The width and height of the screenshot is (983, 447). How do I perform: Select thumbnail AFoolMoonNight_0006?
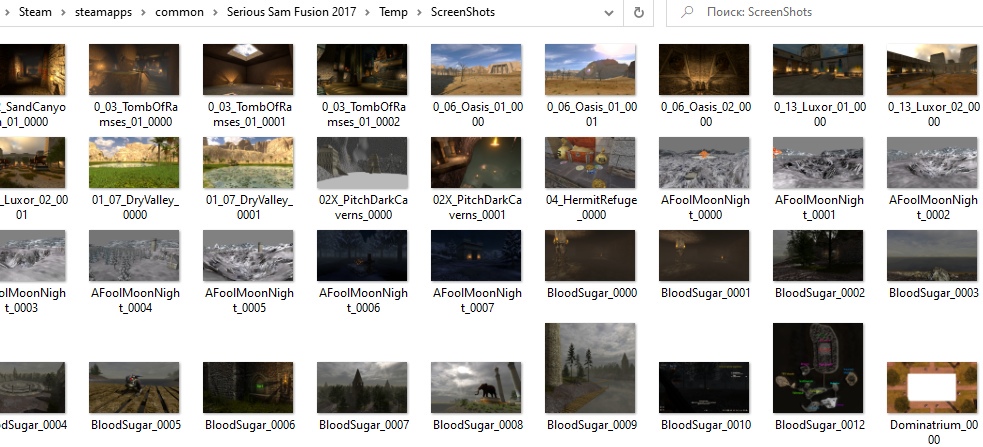point(362,256)
